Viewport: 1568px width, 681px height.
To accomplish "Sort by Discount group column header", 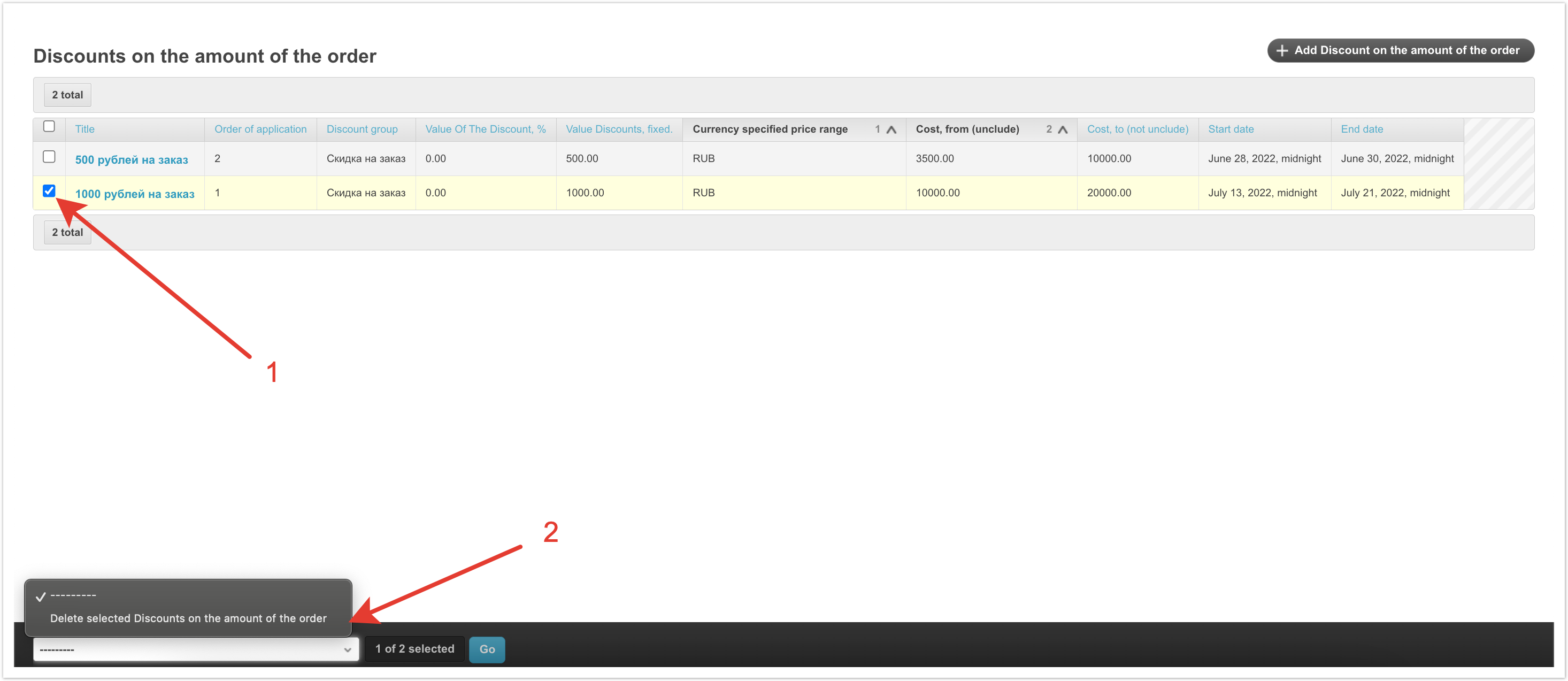I will point(362,129).
